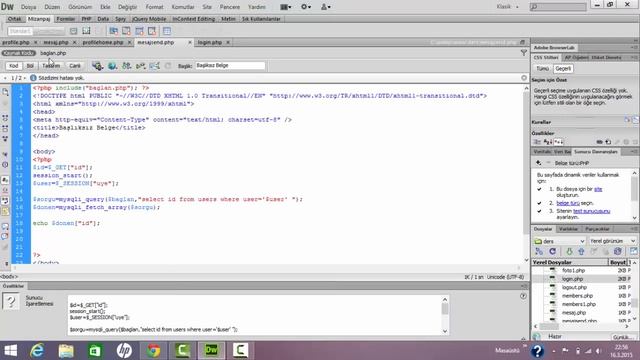Click the Get files green arrow icon
Viewport: 640px width, 360px height.
pyautogui.click(x=569, y=251)
